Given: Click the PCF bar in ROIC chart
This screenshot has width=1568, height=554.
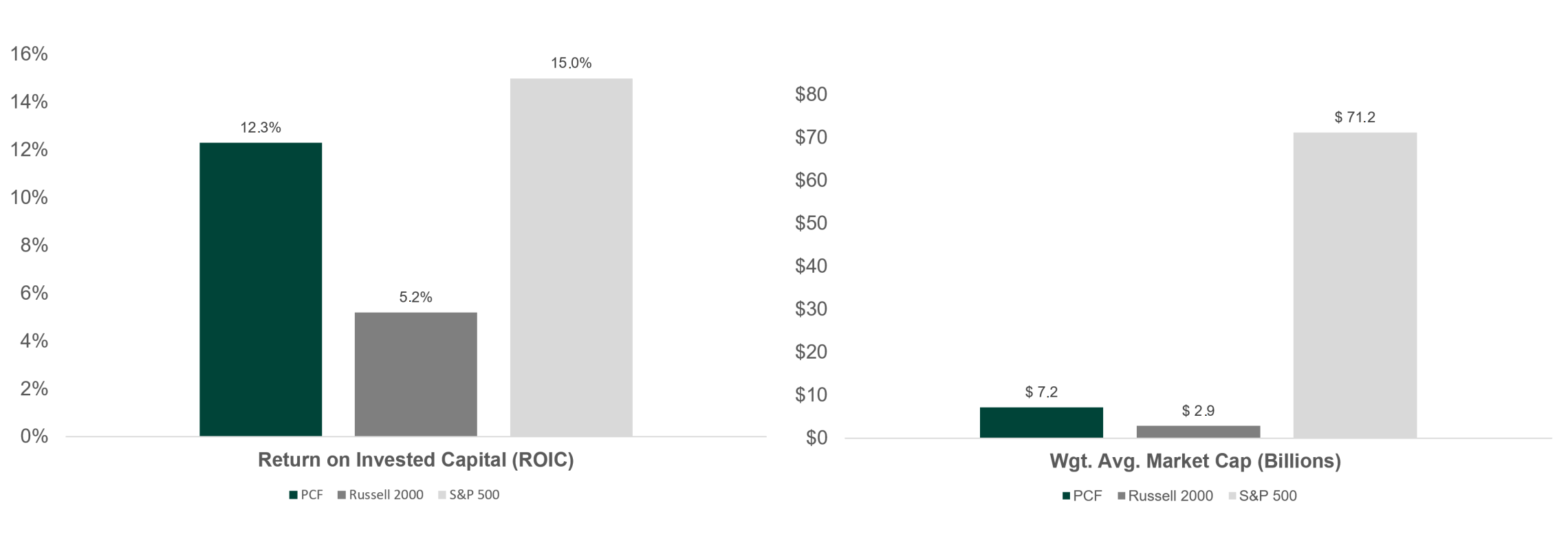Looking at the screenshot, I should click(x=261, y=289).
